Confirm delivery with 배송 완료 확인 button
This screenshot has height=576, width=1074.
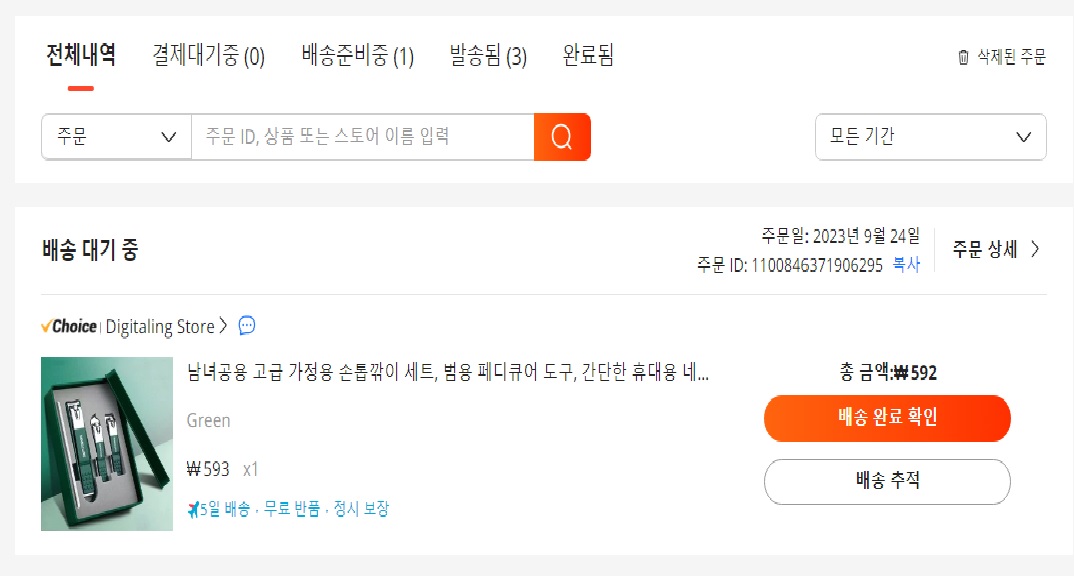887,418
